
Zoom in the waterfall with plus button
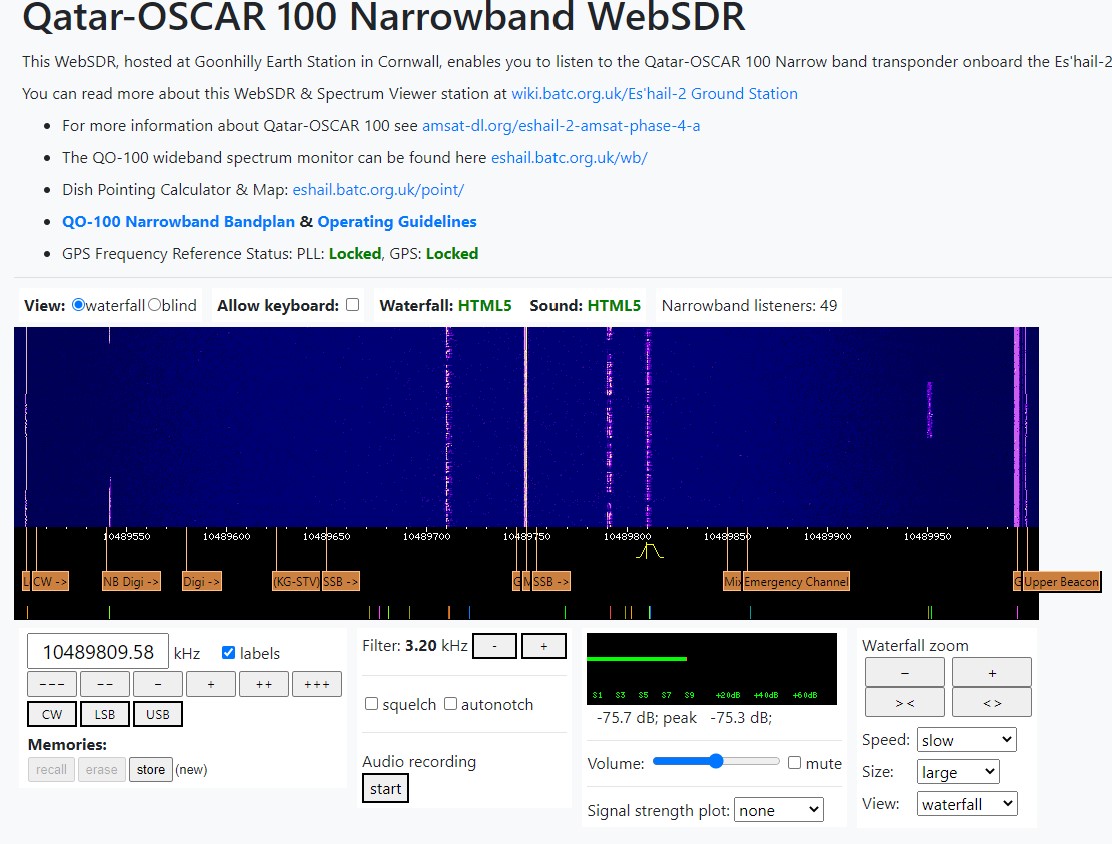click(992, 672)
